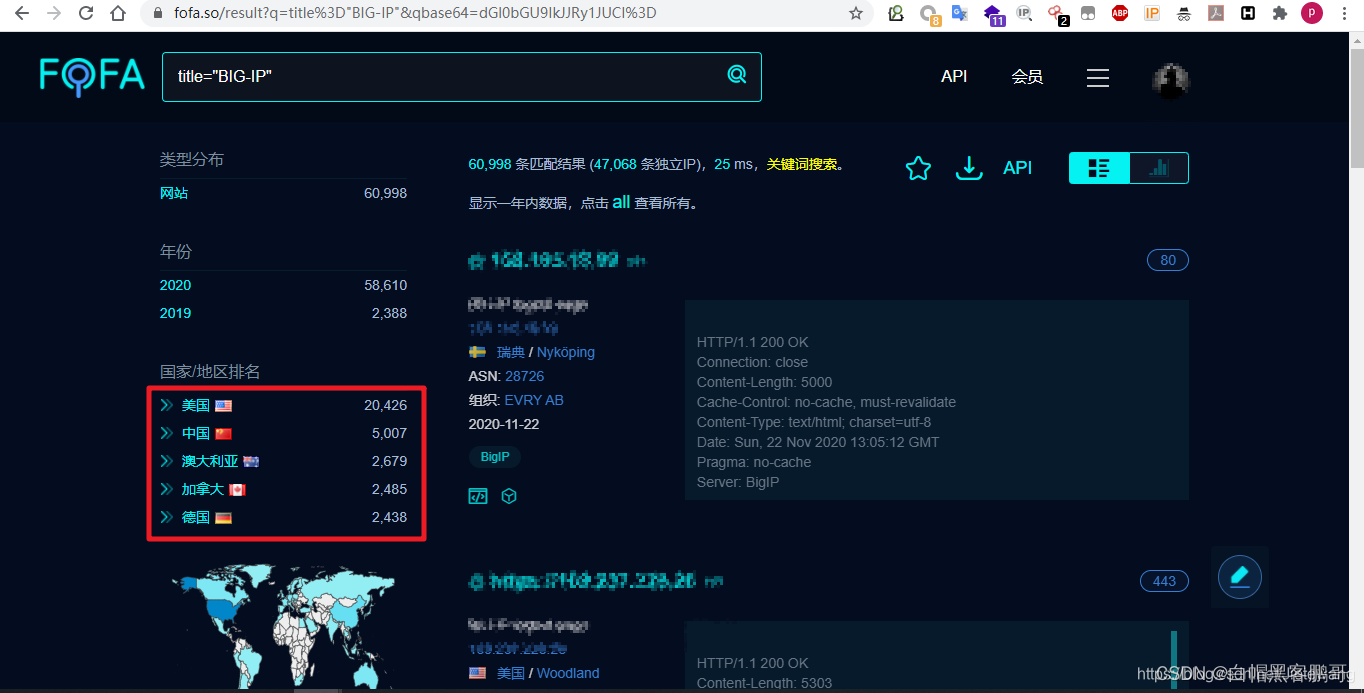This screenshot has width=1364, height=693.
Task: Click the 美国 link in second result
Action: tap(511, 673)
